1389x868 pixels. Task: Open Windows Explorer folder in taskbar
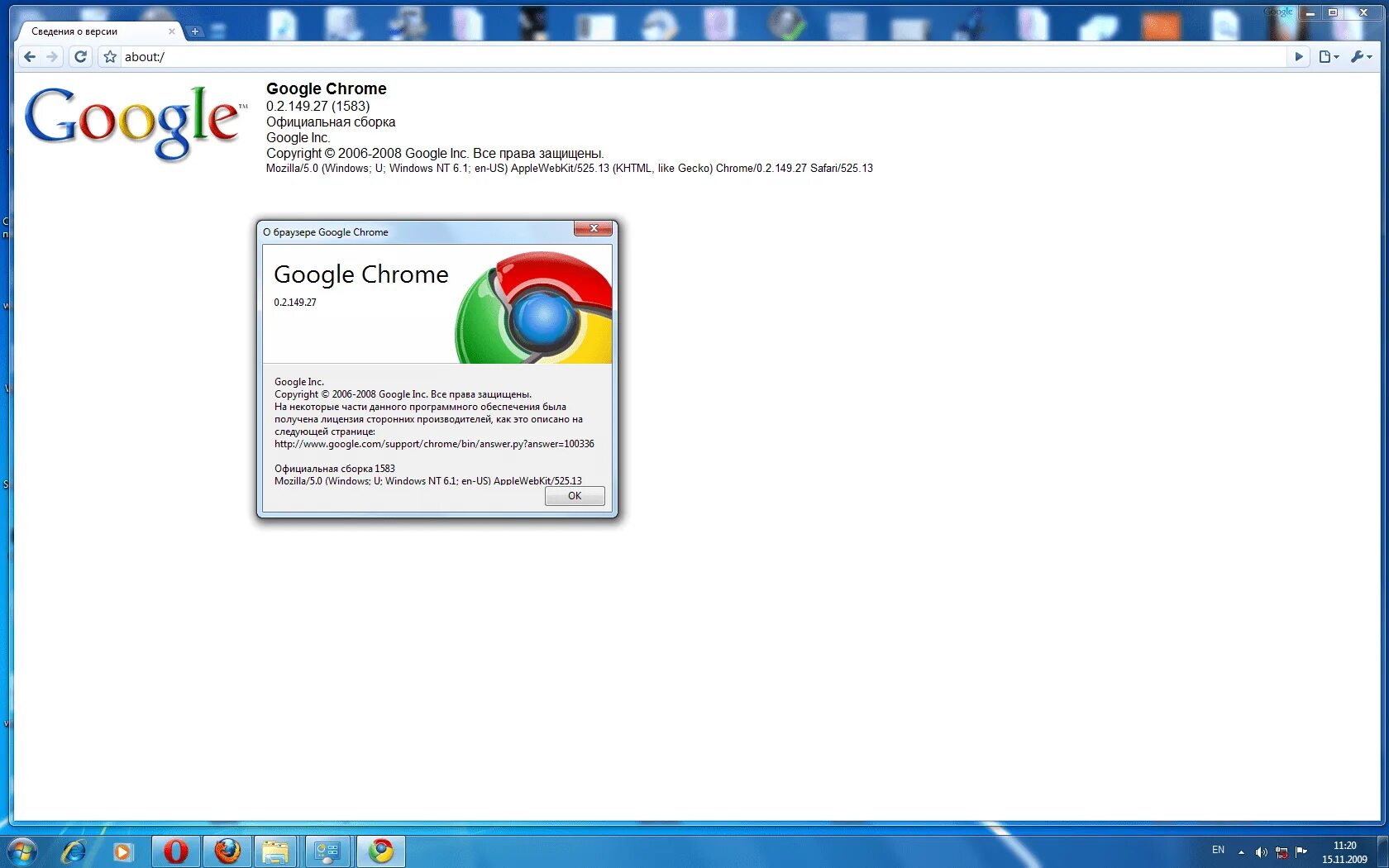tap(275, 851)
